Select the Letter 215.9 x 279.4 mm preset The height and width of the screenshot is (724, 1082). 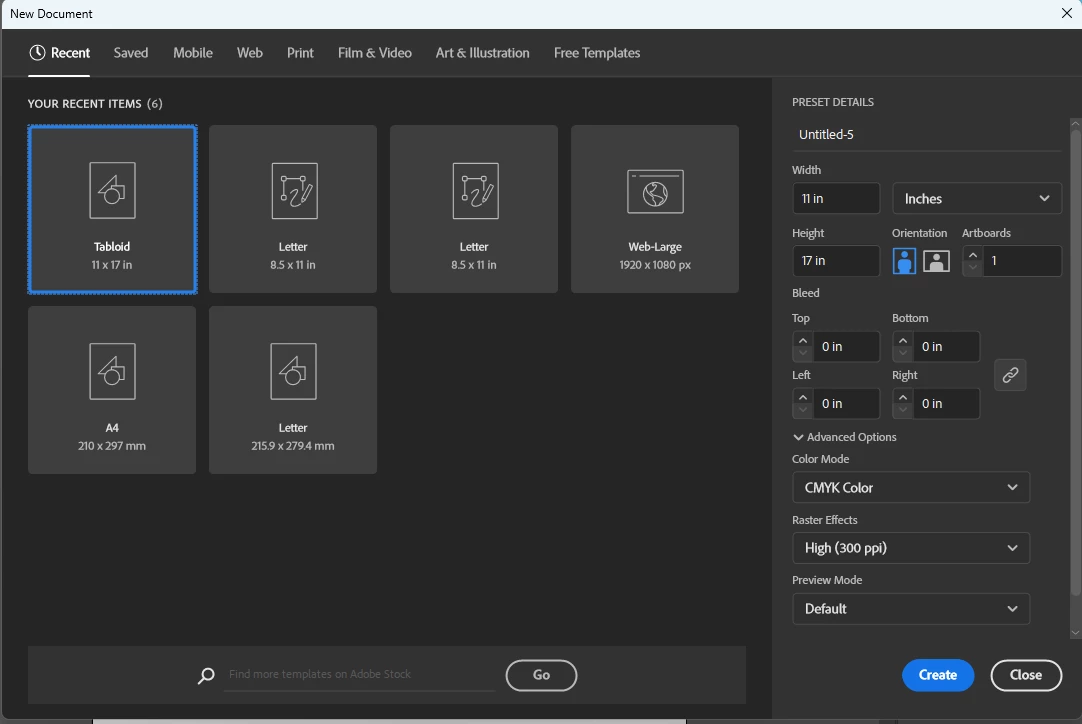pyautogui.click(x=293, y=390)
